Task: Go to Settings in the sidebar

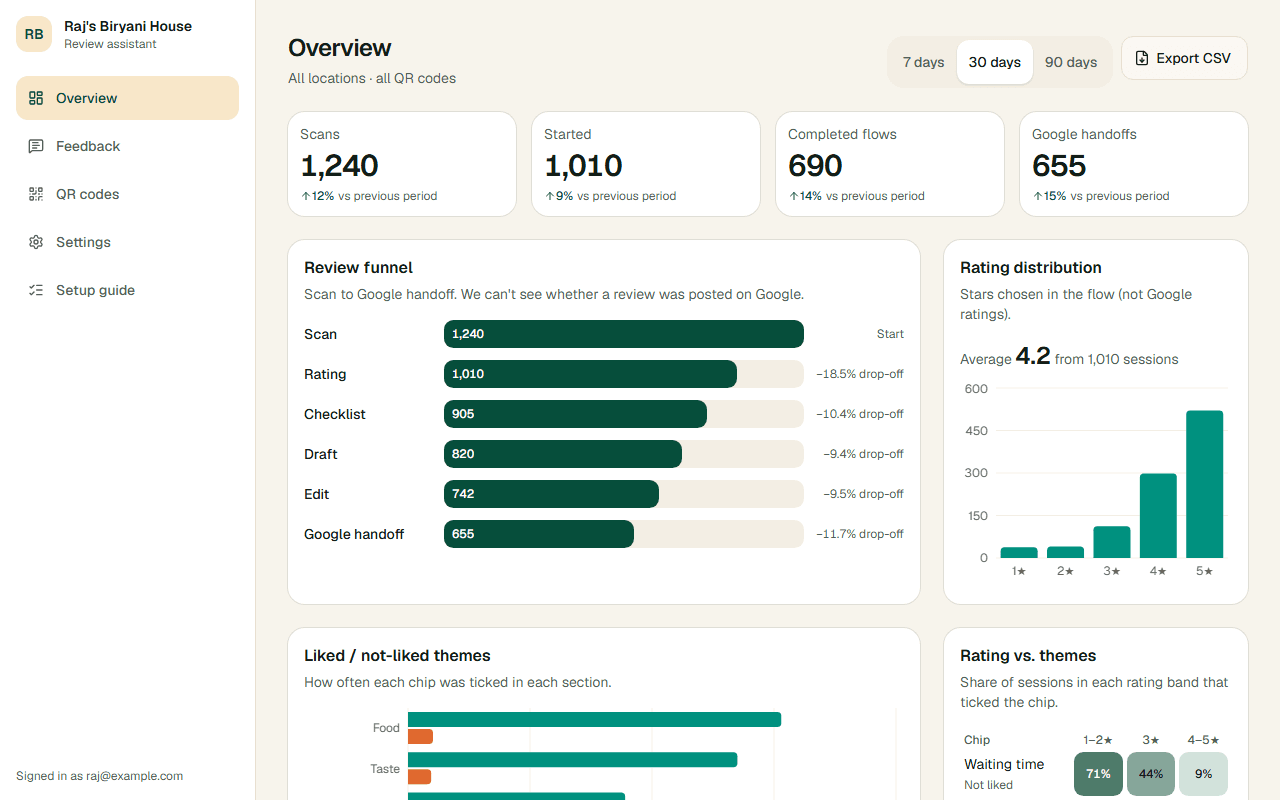Action: coord(127,242)
